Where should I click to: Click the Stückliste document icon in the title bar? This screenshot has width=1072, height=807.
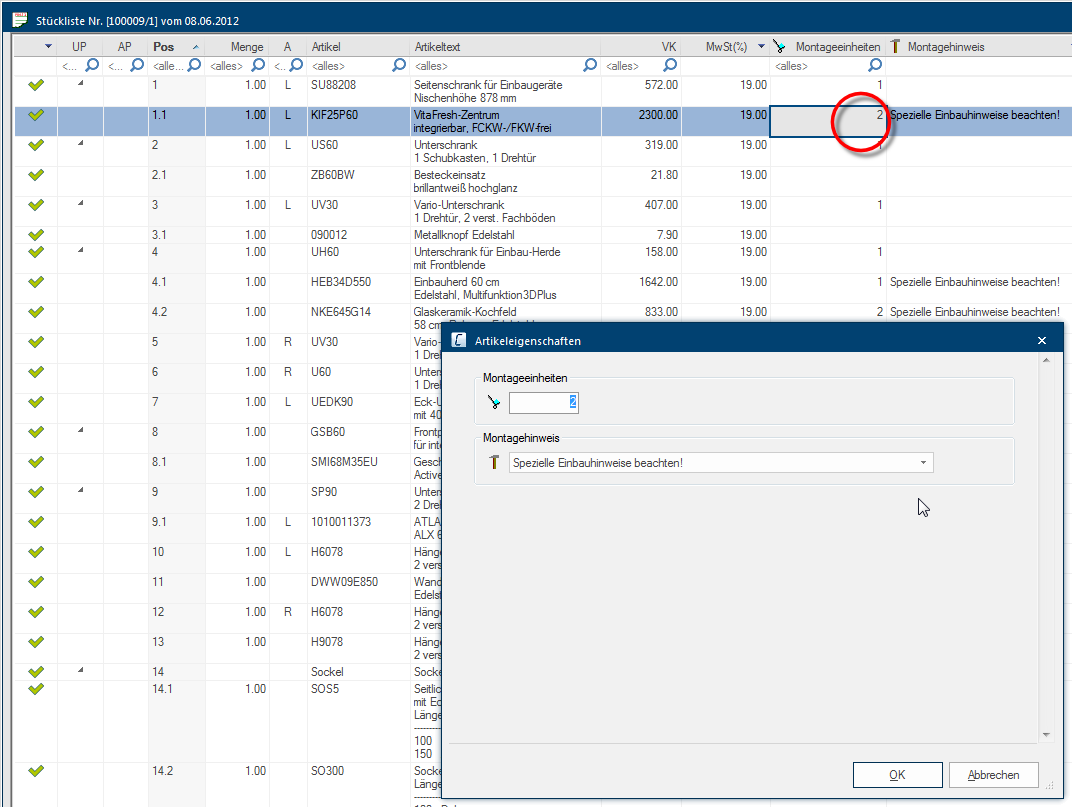19,19
